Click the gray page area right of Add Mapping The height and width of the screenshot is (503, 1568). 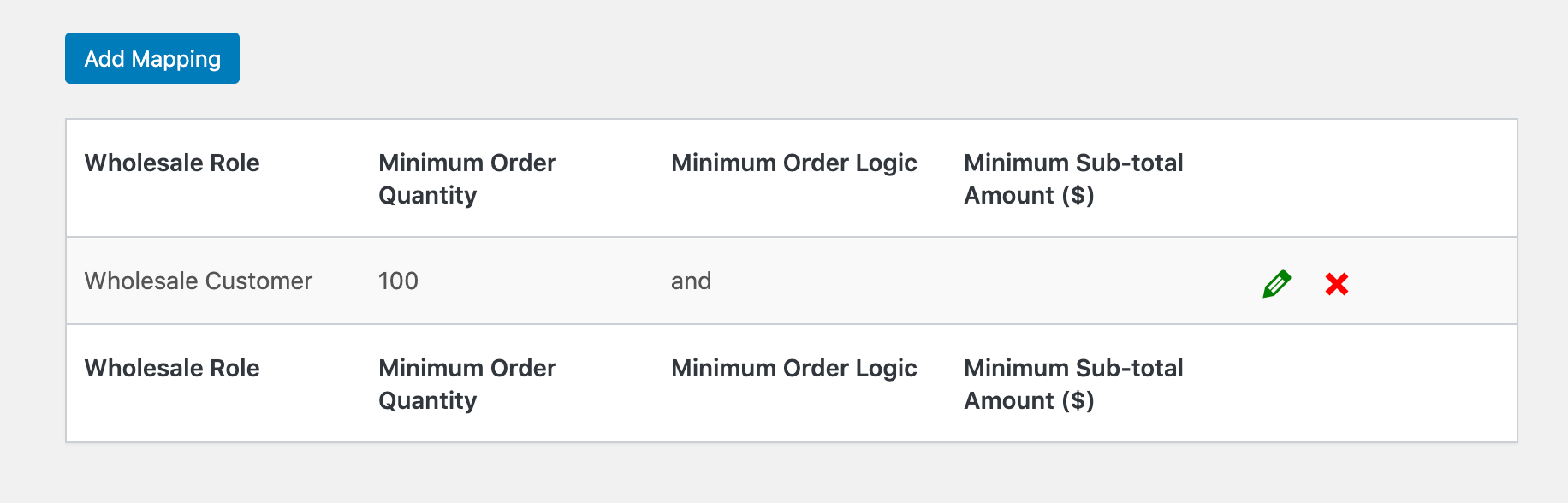[770, 58]
